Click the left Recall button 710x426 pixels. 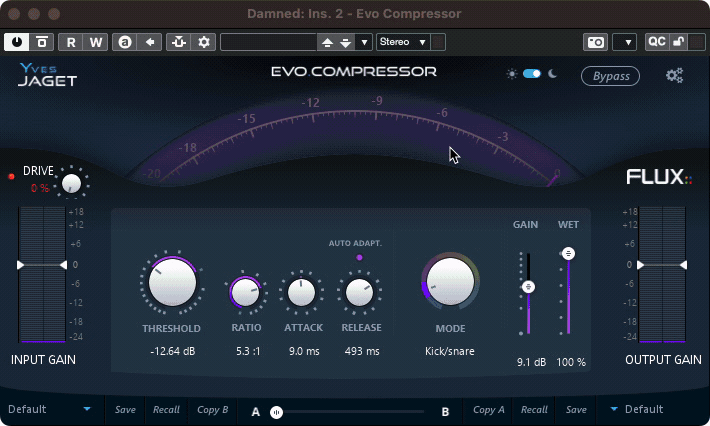(x=166, y=409)
